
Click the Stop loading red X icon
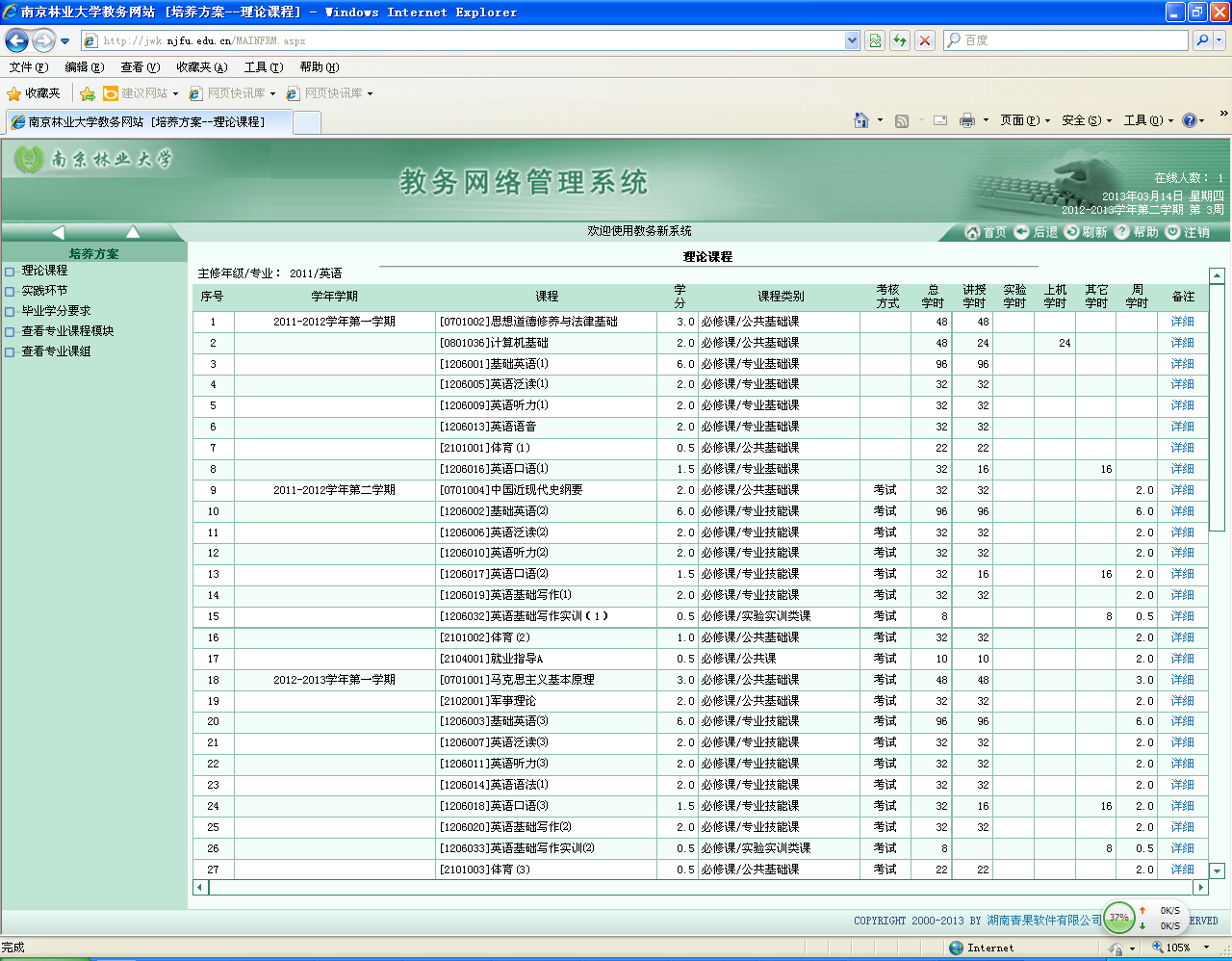(x=925, y=40)
